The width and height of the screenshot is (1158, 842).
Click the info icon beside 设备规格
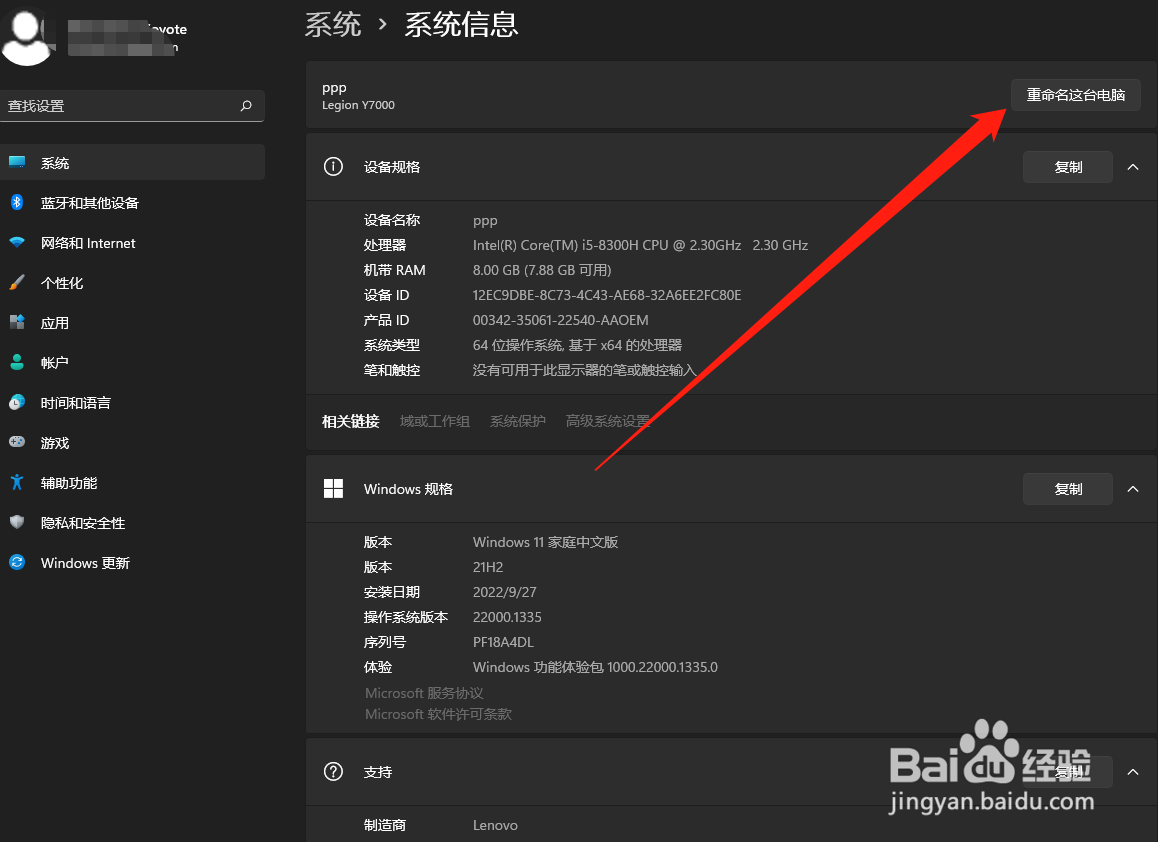pyautogui.click(x=333, y=166)
